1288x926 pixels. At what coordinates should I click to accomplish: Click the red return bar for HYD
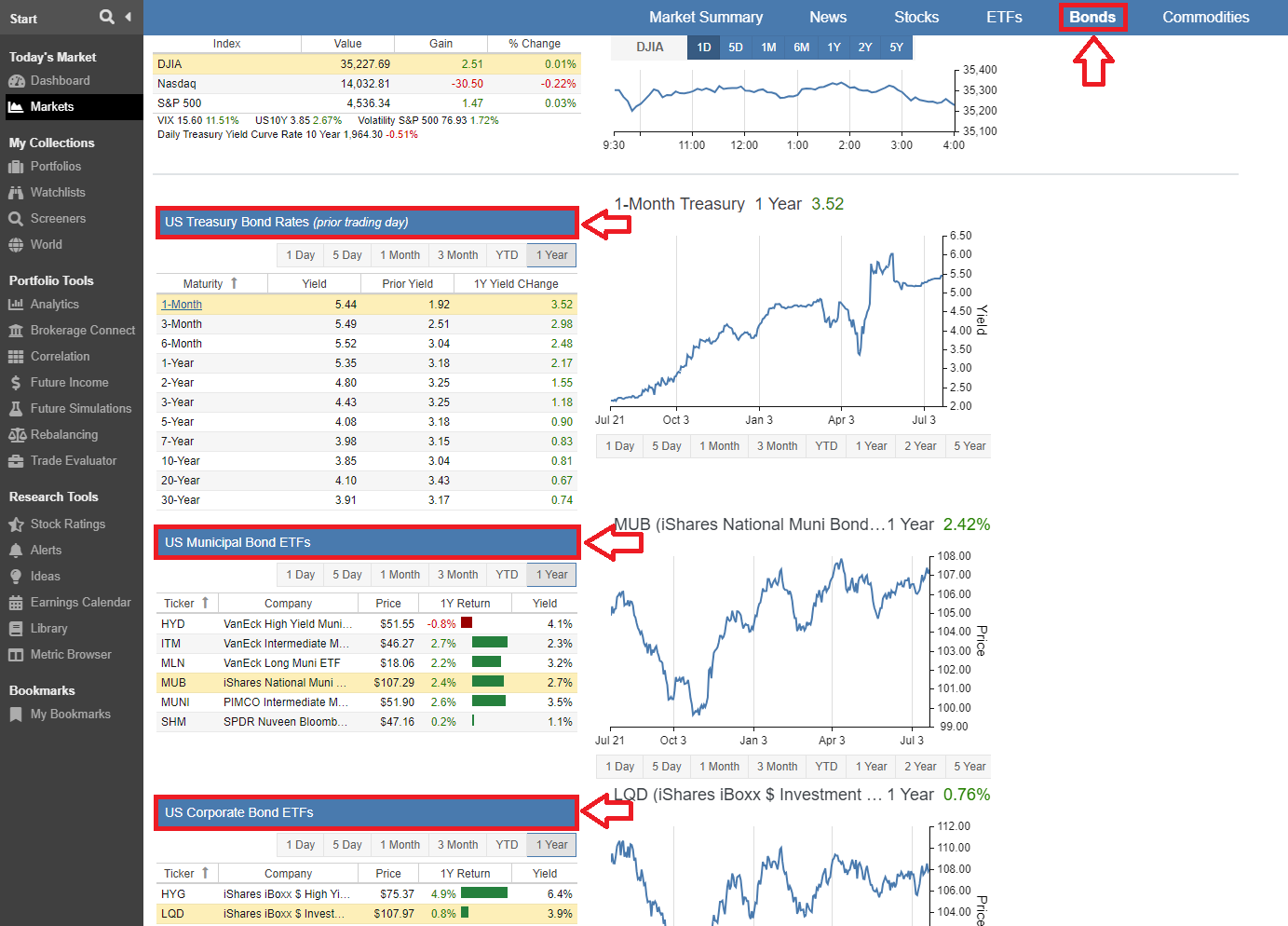point(467,623)
